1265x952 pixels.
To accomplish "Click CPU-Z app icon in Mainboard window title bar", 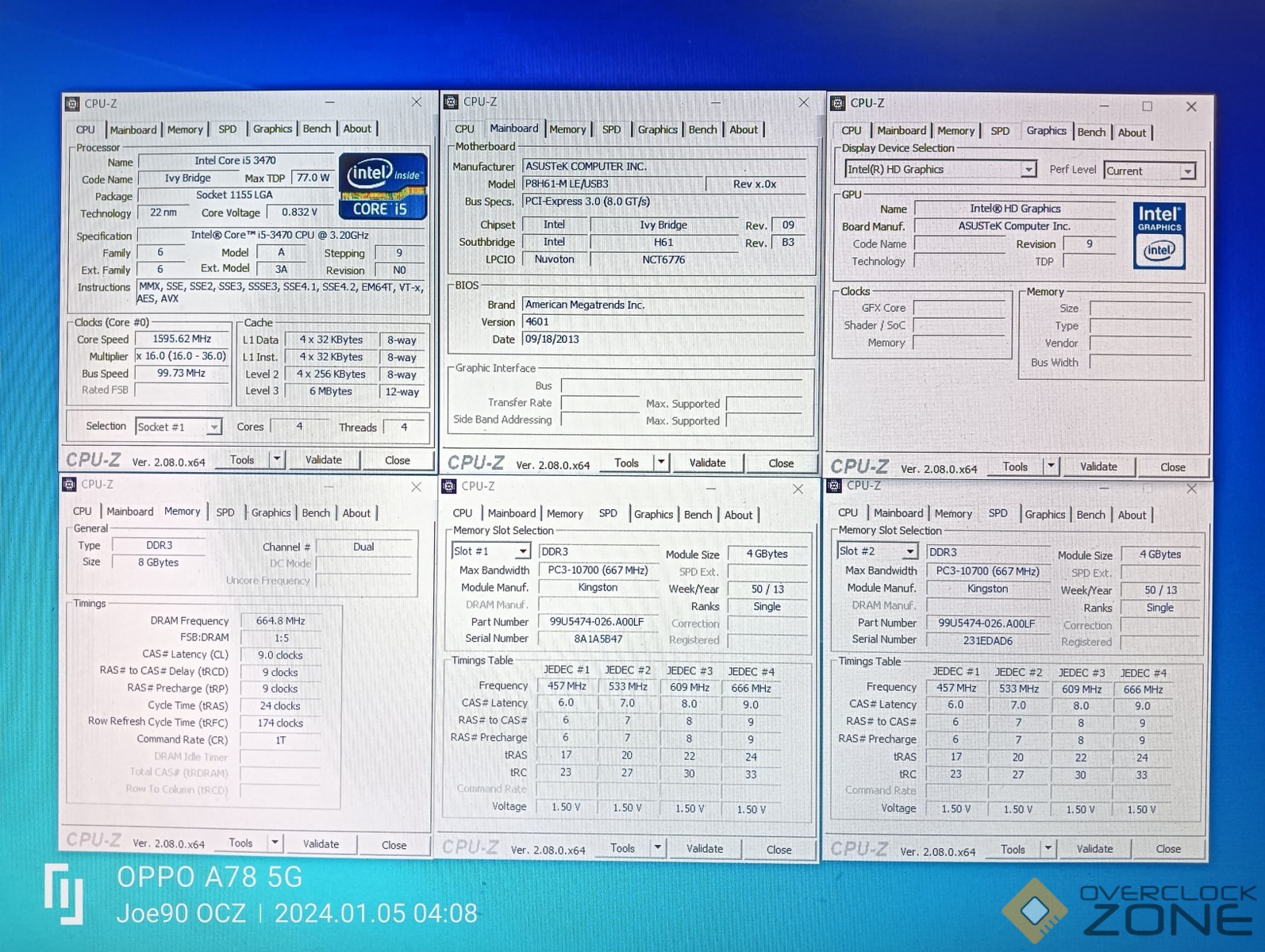I will (452, 102).
